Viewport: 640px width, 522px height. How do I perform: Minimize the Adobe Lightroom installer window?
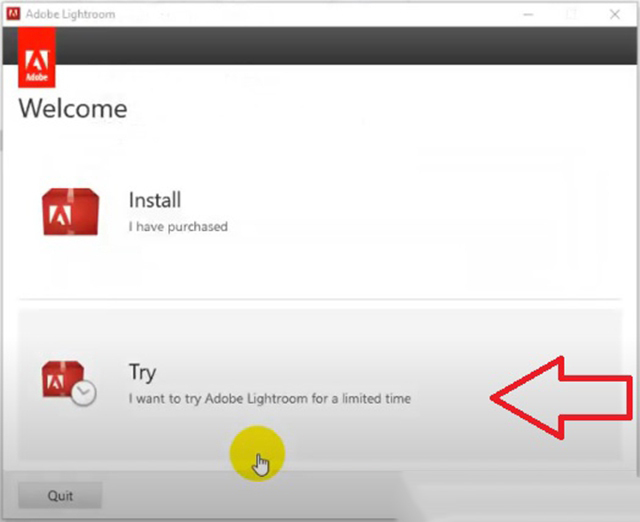pyautogui.click(x=529, y=15)
